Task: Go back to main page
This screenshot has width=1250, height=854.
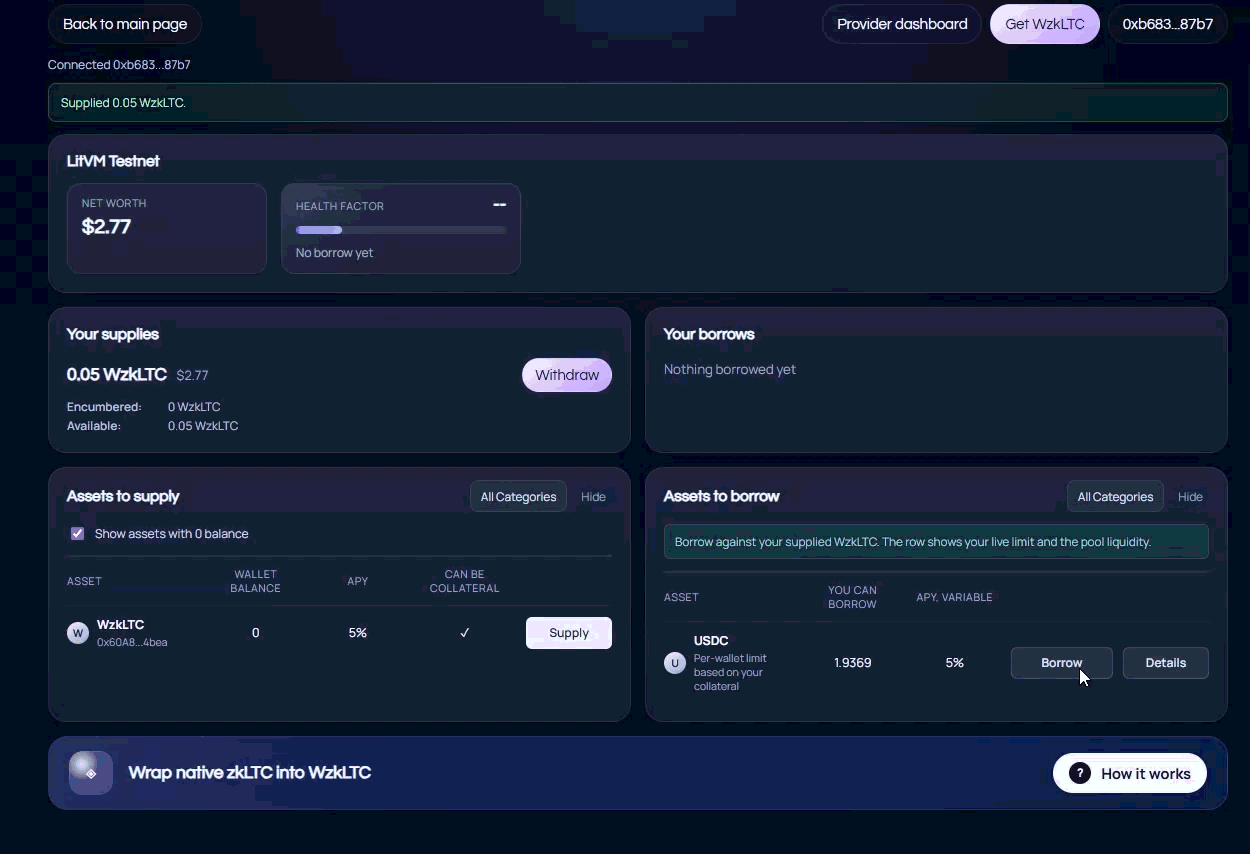Action: click(125, 24)
